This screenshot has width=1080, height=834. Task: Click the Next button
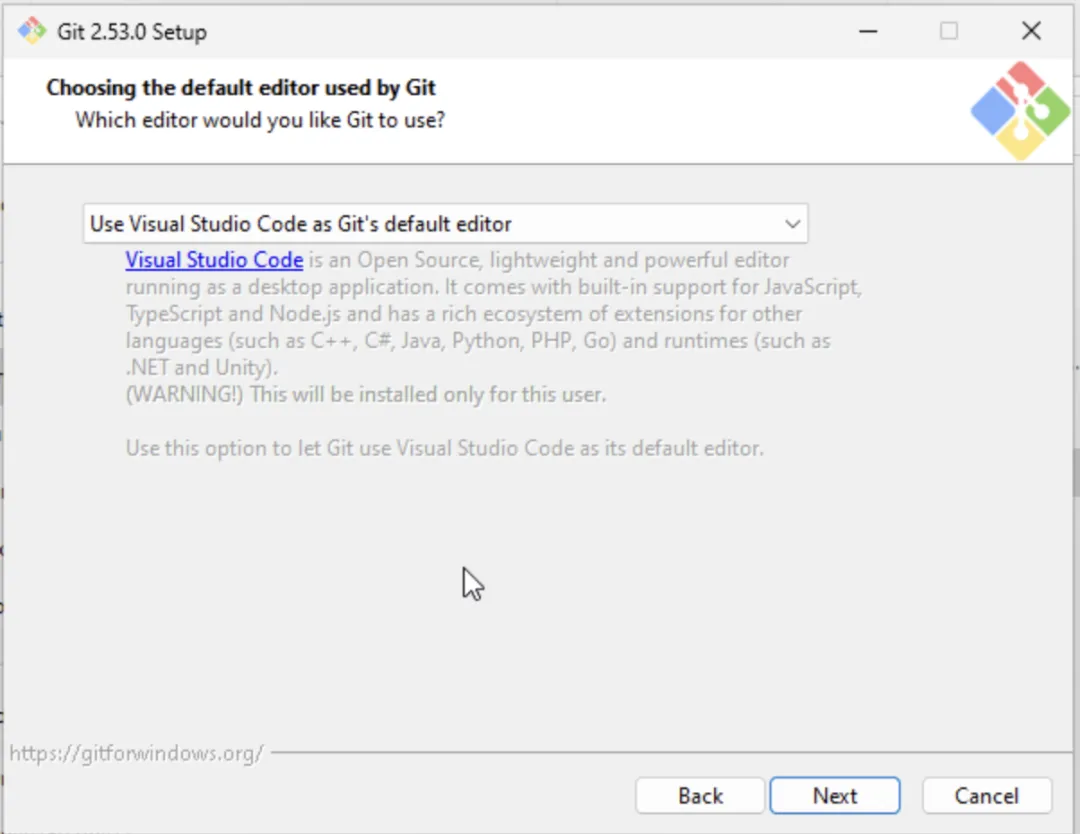(835, 795)
